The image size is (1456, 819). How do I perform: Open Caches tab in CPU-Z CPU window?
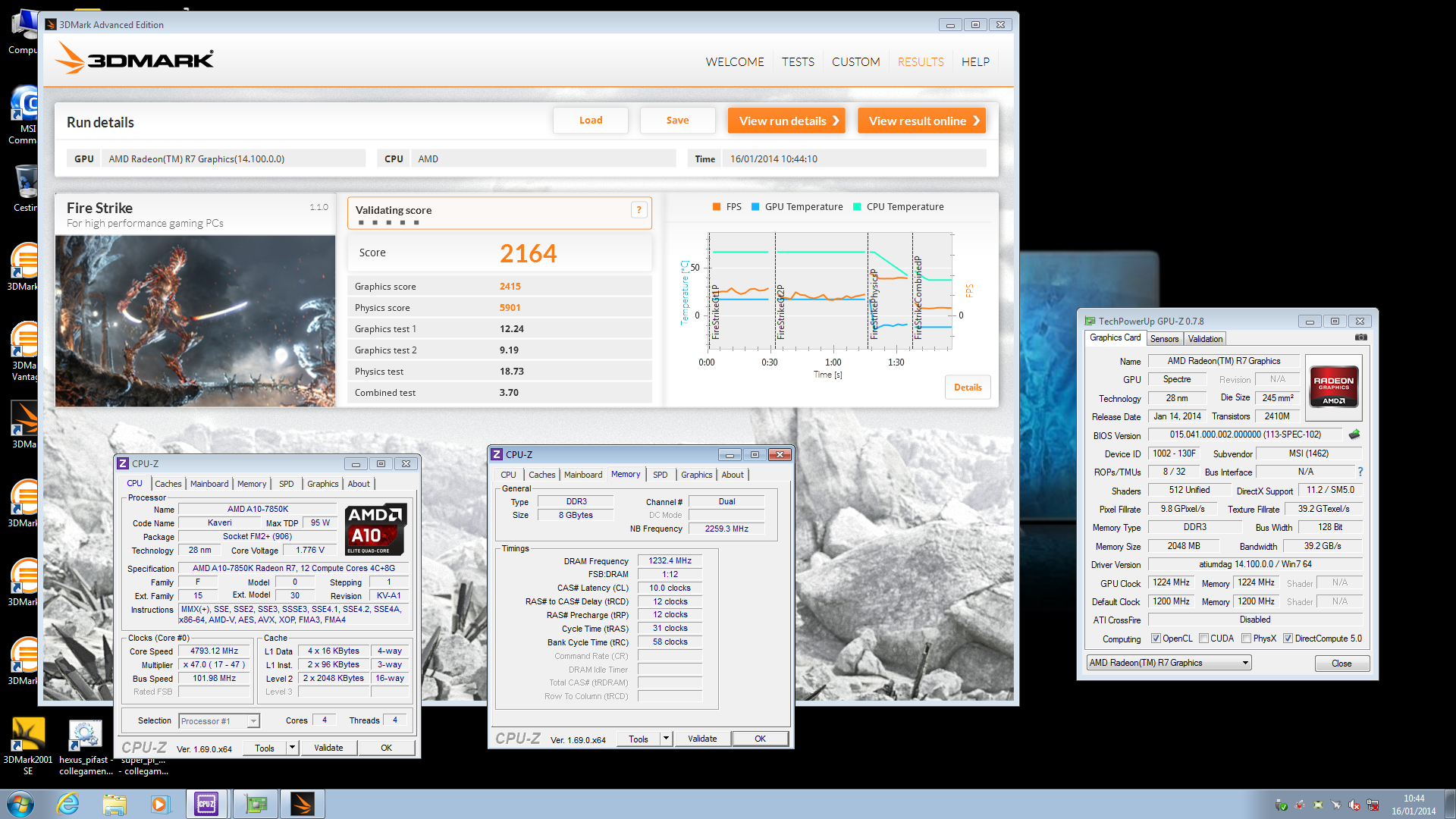[x=168, y=484]
